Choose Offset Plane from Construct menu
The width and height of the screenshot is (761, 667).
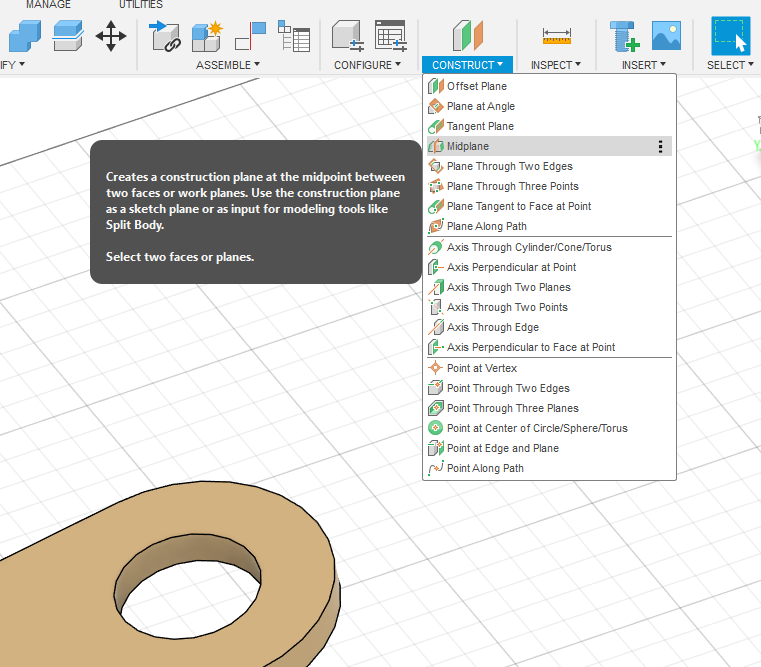[476, 86]
